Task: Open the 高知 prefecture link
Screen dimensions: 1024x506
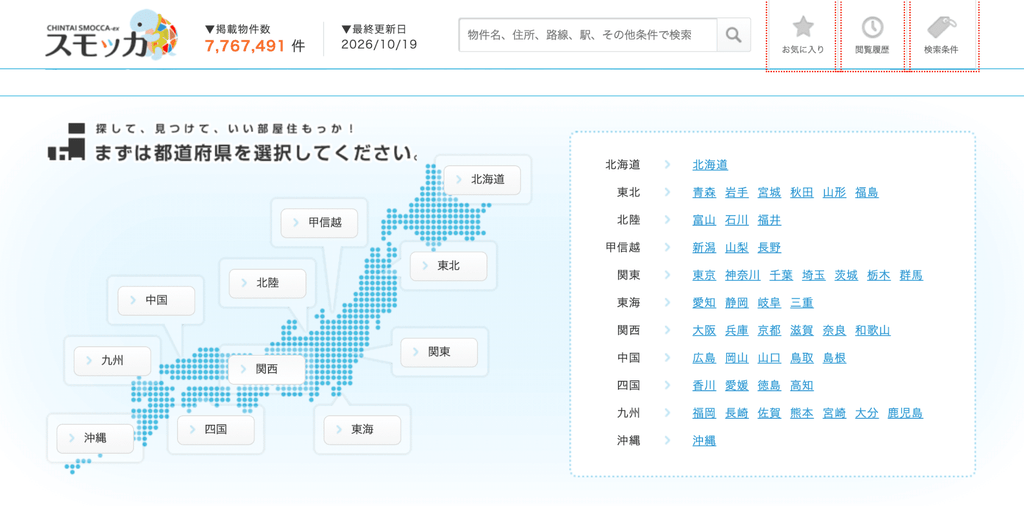Action: (x=802, y=385)
